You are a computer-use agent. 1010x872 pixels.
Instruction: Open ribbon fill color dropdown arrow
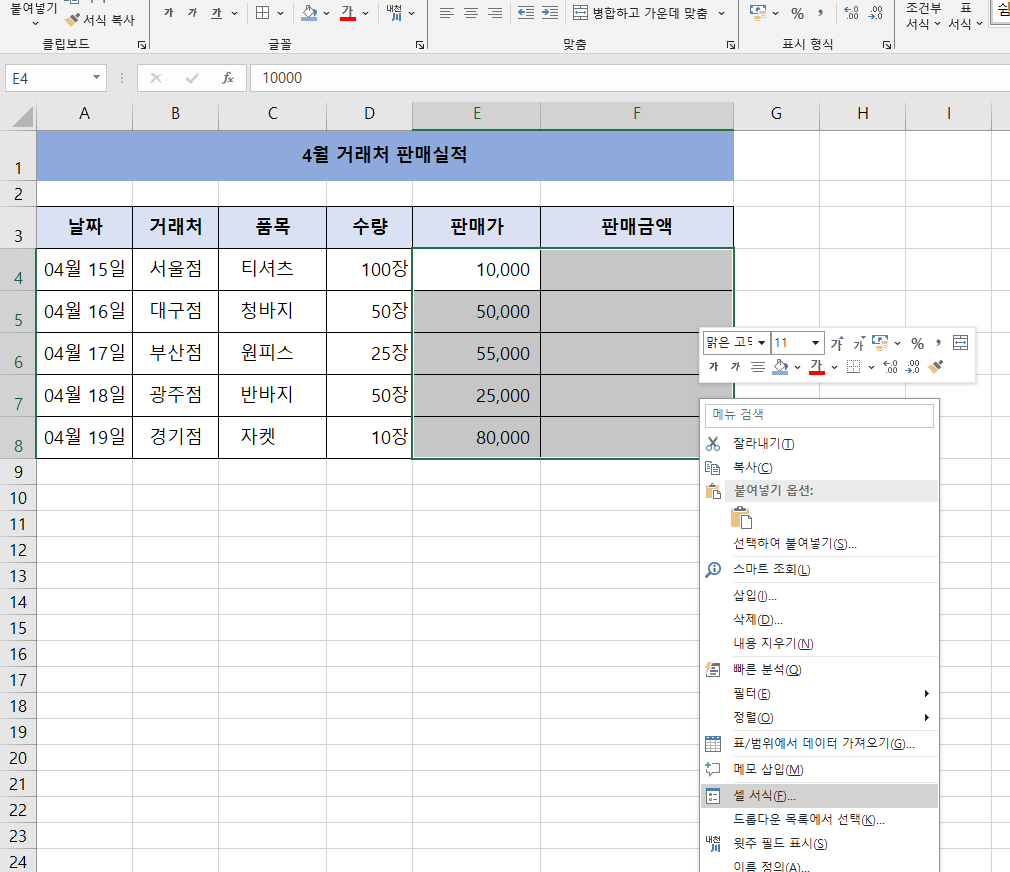tap(327, 13)
